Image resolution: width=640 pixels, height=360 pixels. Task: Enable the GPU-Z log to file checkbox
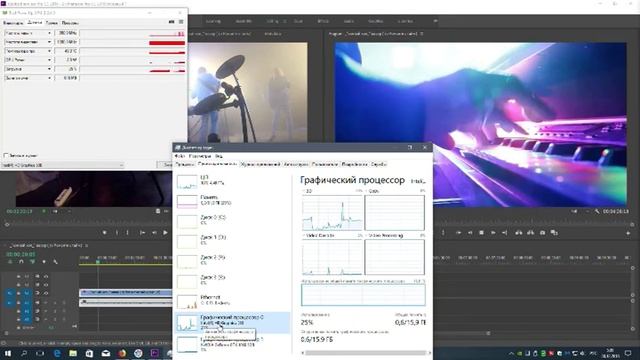(6, 156)
